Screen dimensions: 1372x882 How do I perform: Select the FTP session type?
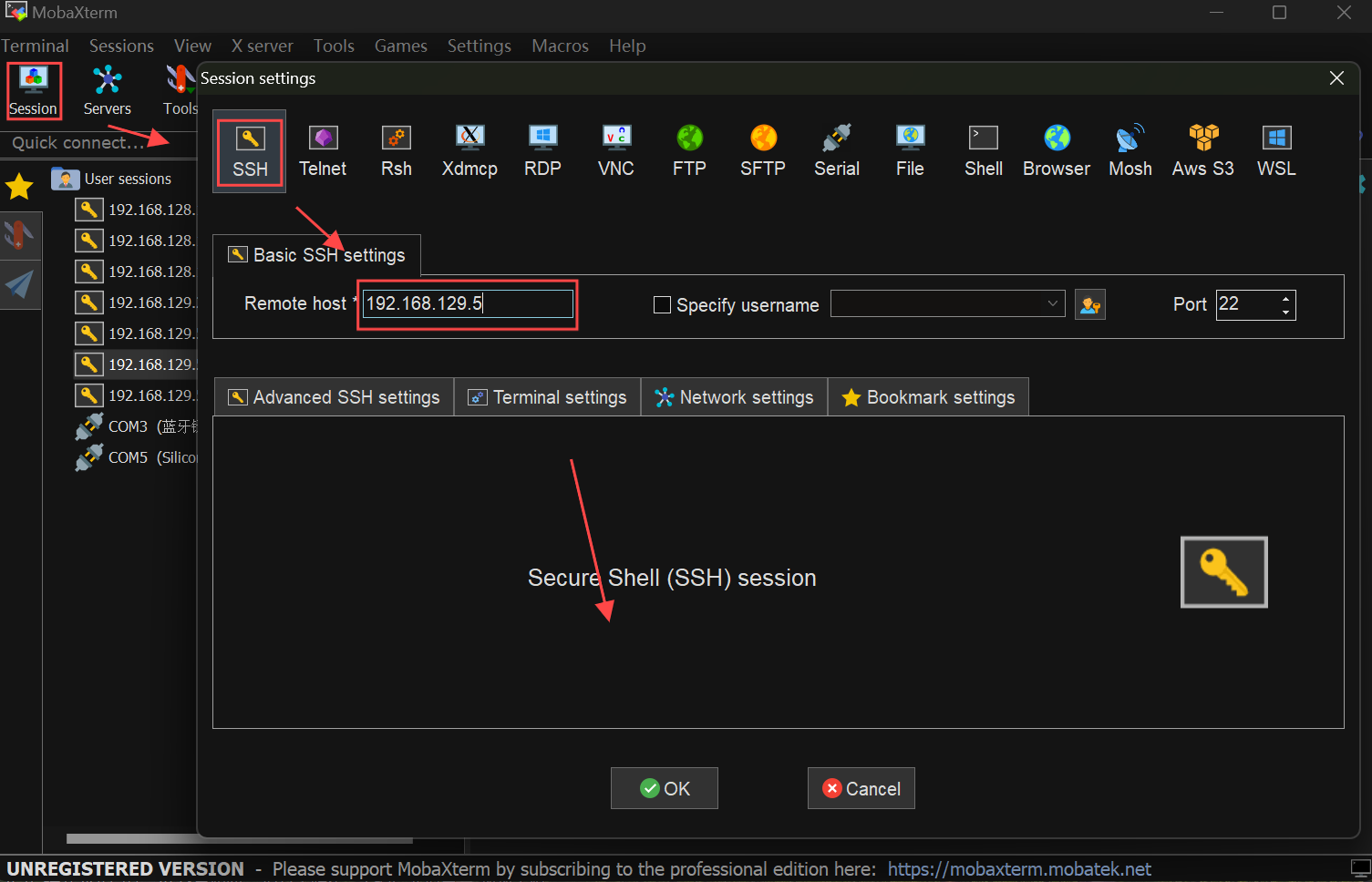[689, 151]
